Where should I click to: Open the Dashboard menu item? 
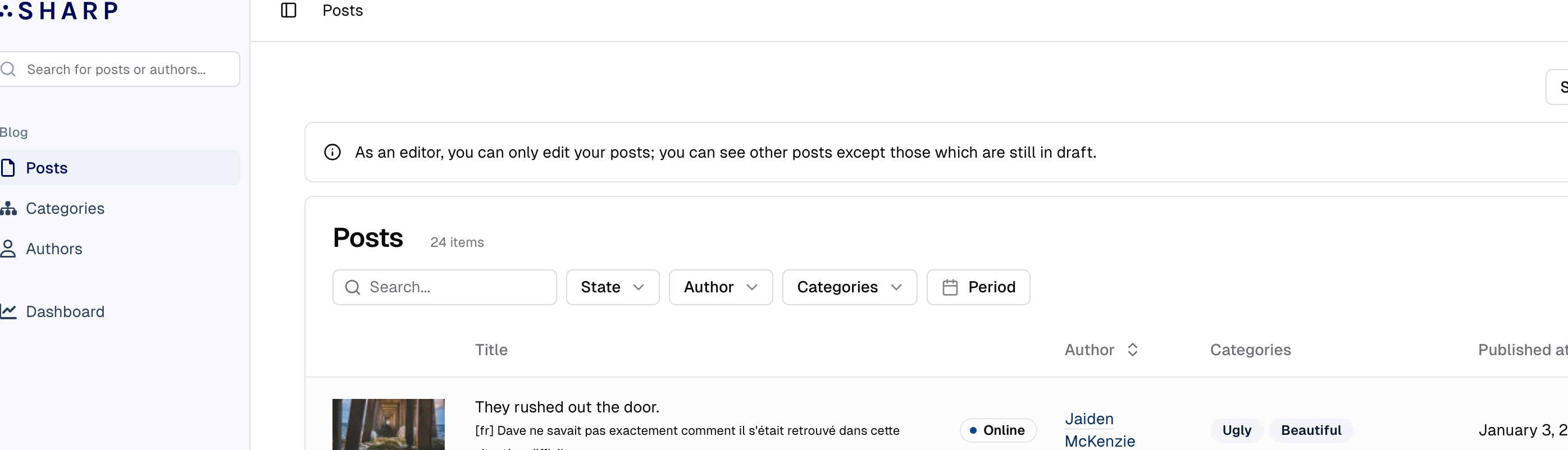[65, 311]
